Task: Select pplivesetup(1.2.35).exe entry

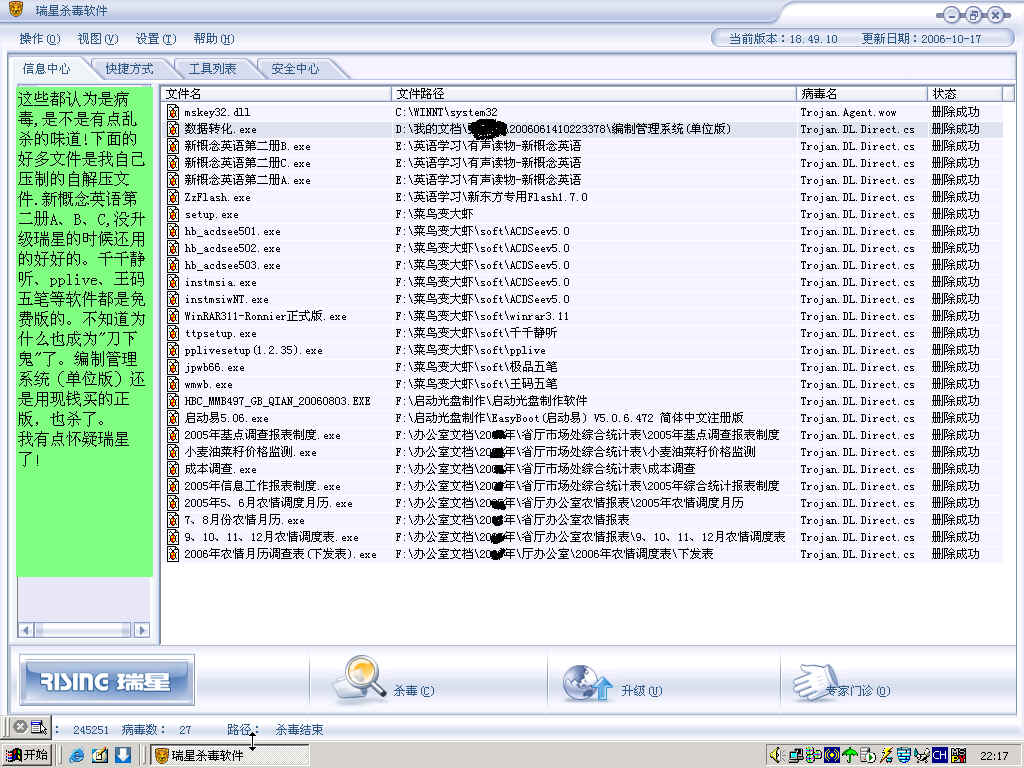Action: pyautogui.click(x=253, y=350)
